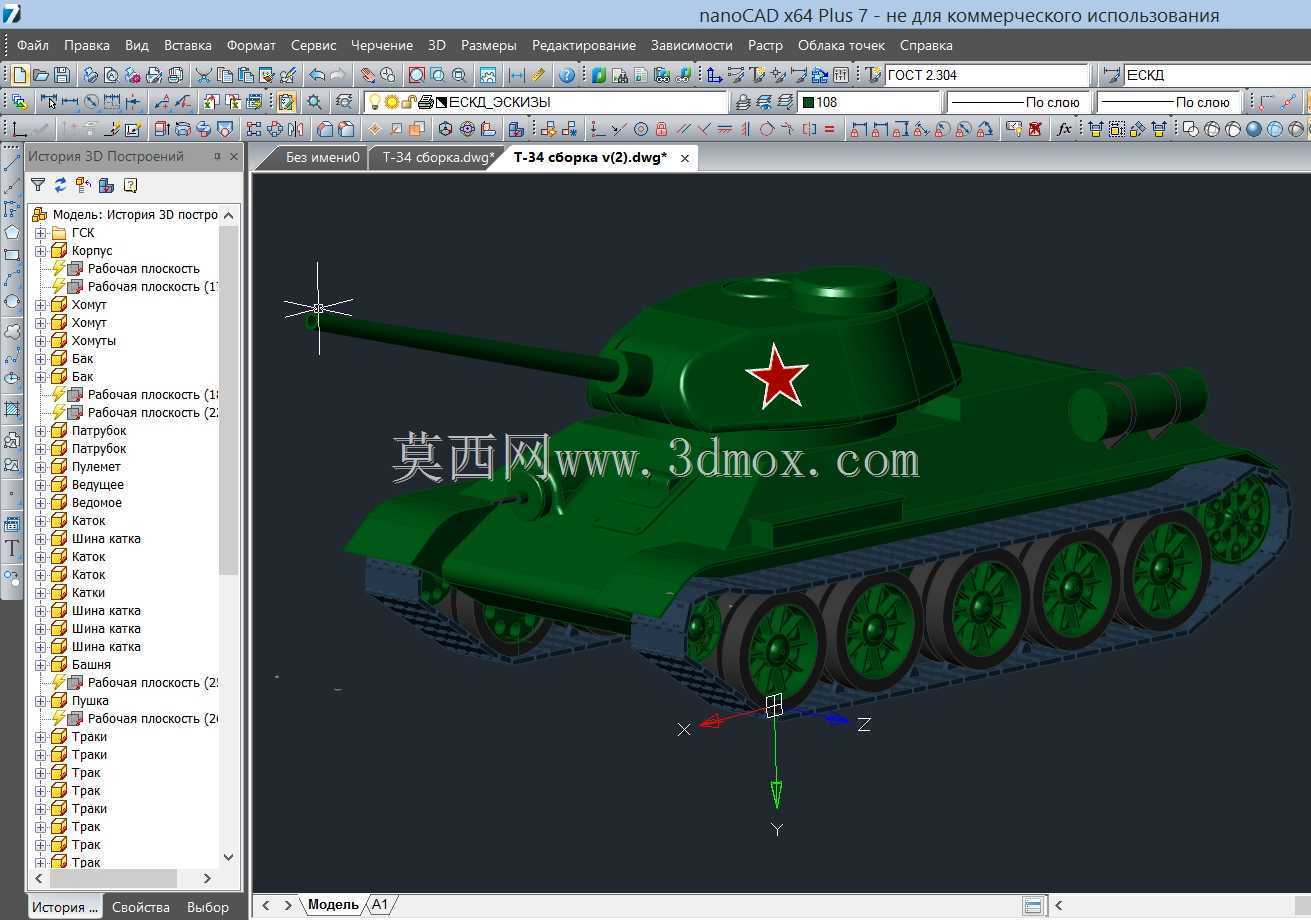Toggle layer on/off with the lightbulb icon
This screenshot has width=1311, height=920.
click(x=373, y=102)
